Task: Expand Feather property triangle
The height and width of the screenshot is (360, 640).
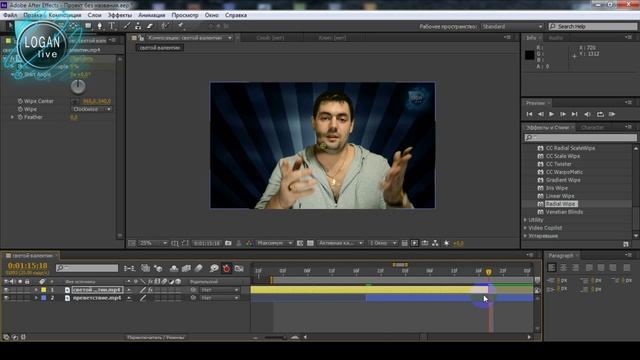Action: 12,117
